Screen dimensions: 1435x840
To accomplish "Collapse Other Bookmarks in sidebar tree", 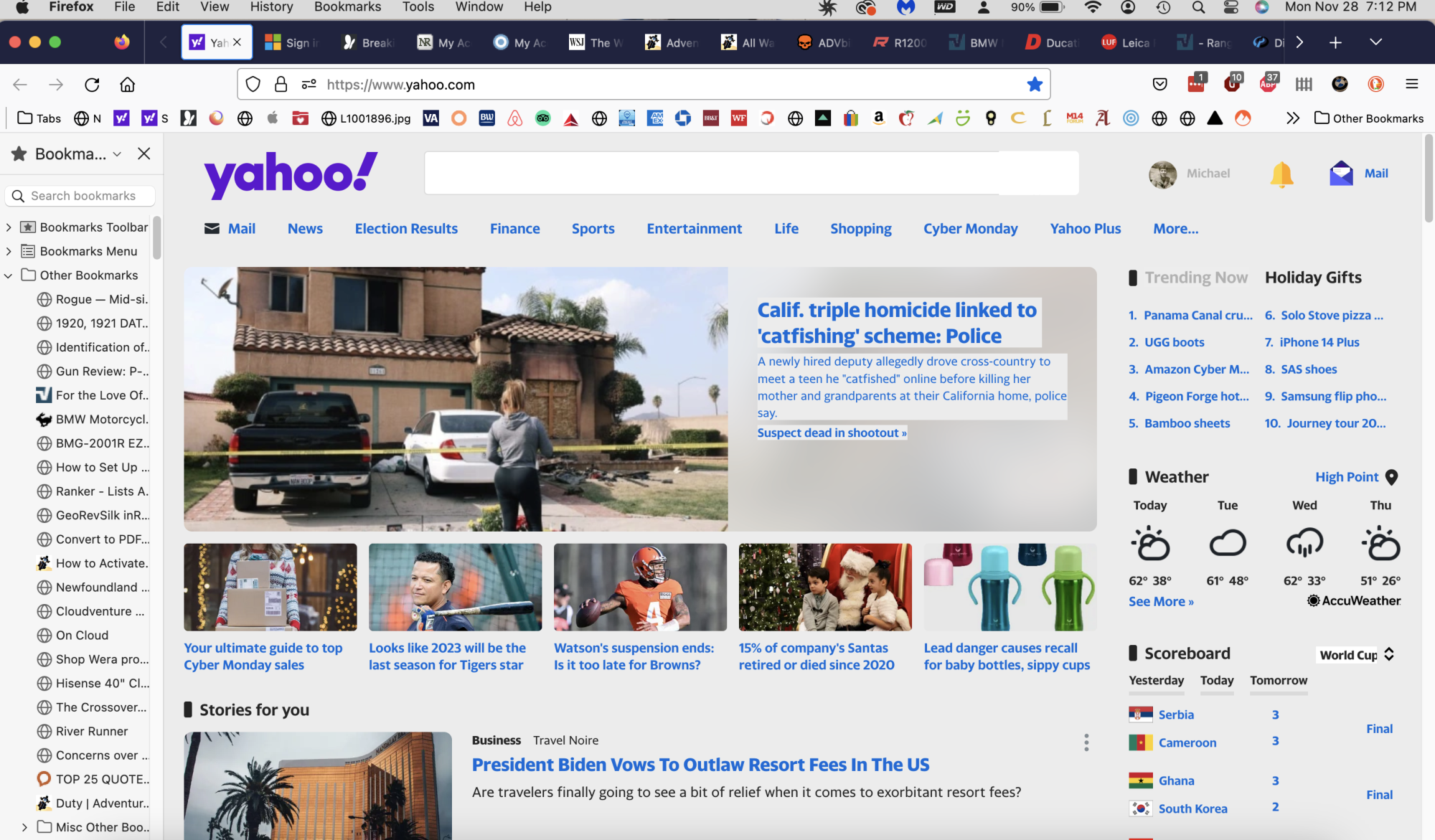I will pyautogui.click(x=9, y=275).
